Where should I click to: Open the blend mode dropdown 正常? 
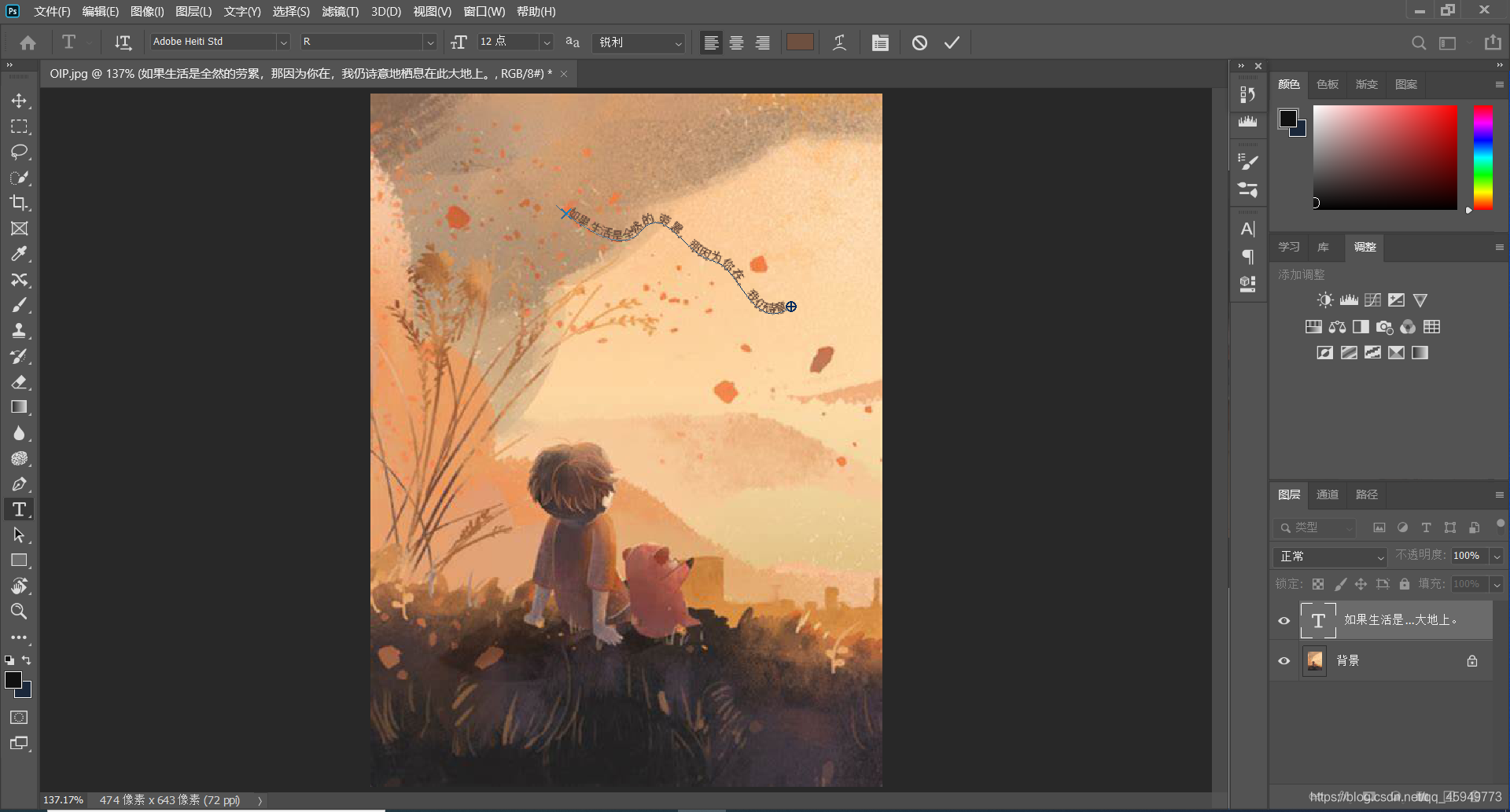coord(1330,556)
